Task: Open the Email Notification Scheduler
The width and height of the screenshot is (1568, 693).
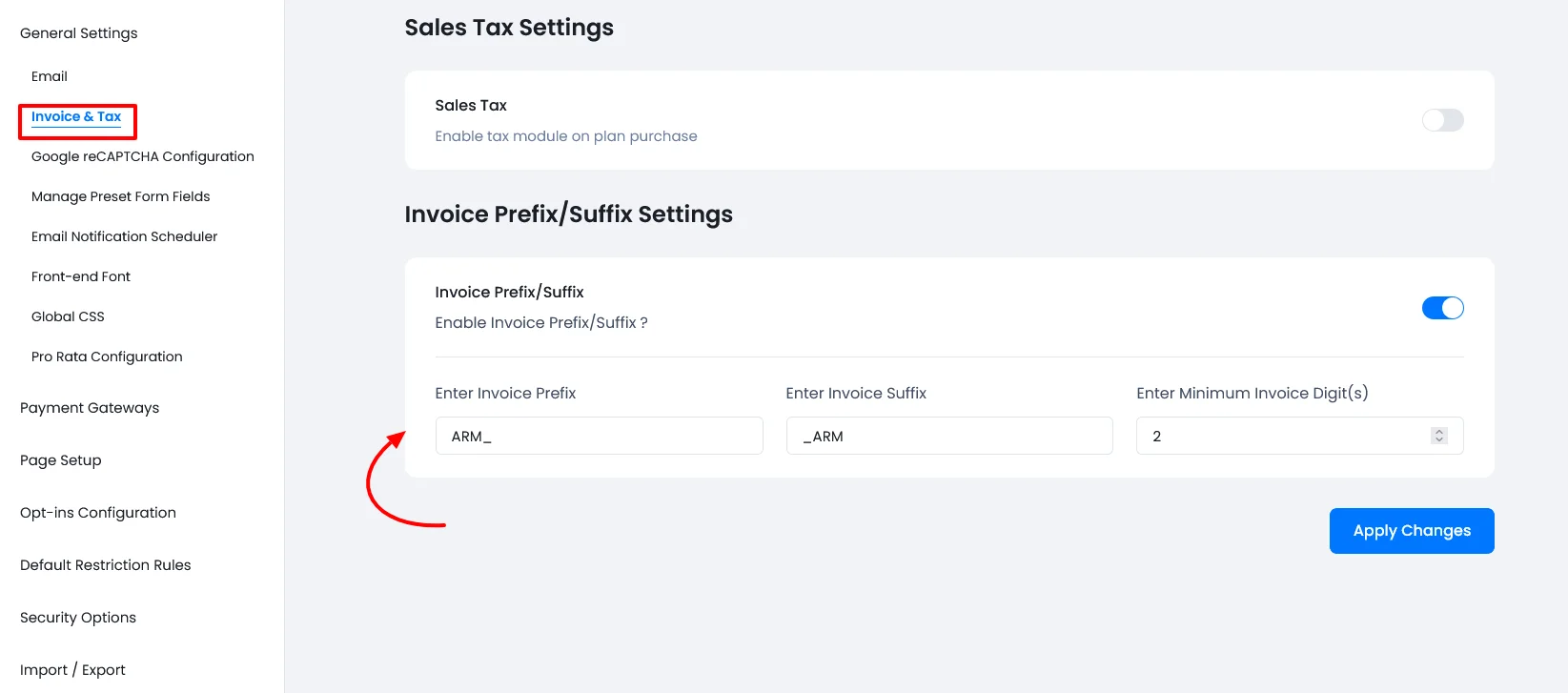Action: pyautogui.click(x=124, y=236)
